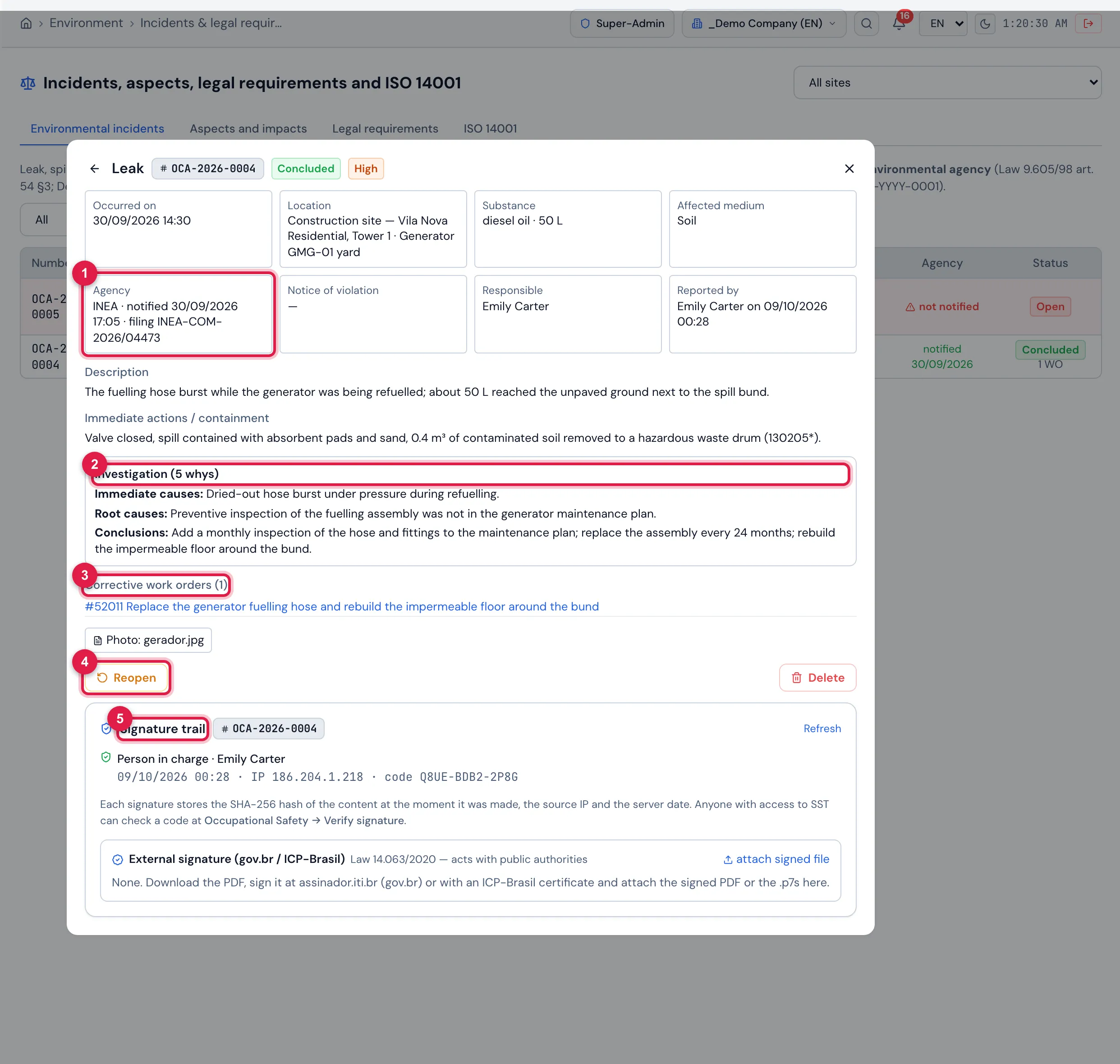Refresh the signature trail
The width and height of the screenshot is (1120, 1064).
coord(822,729)
